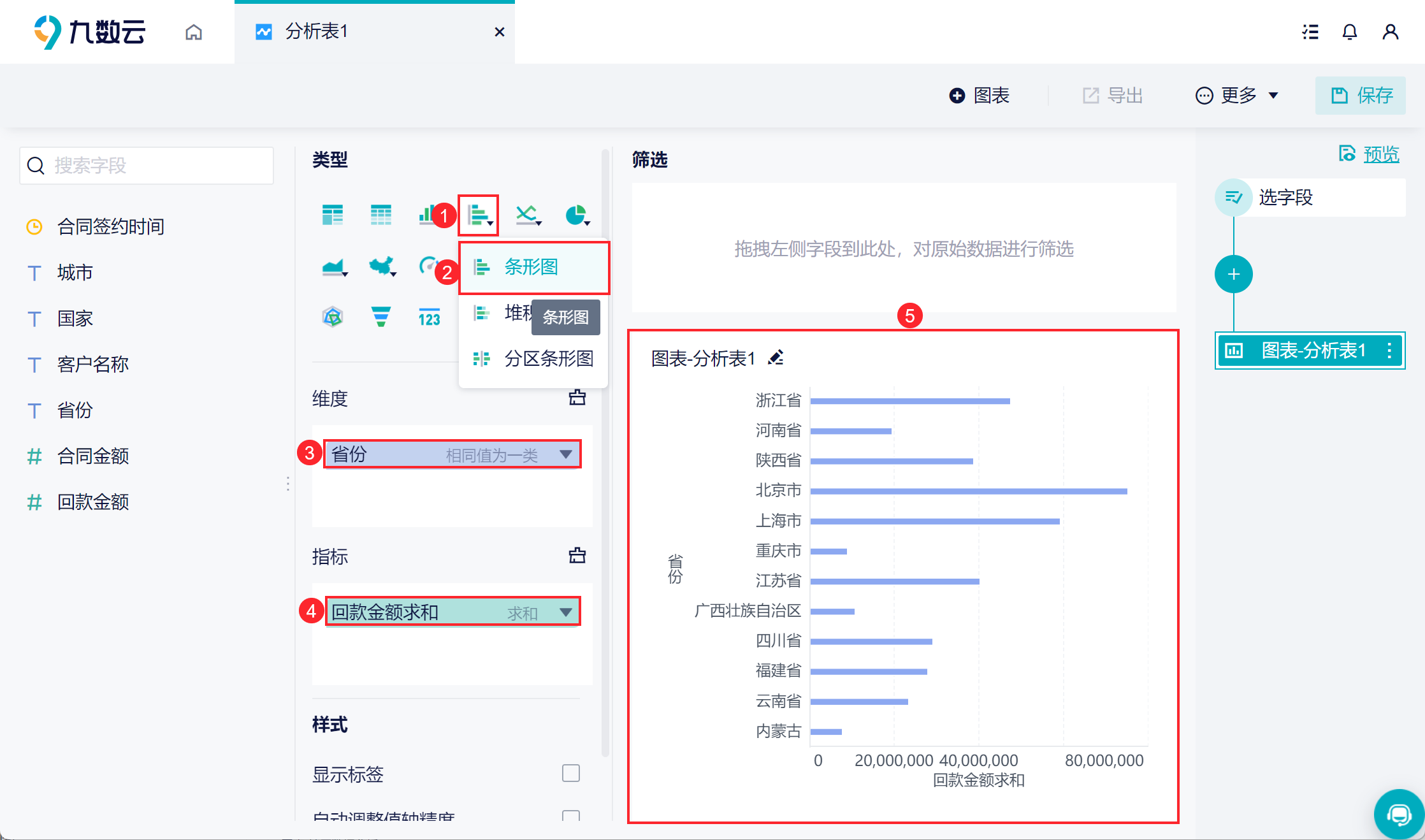The height and width of the screenshot is (840, 1425).
Task: Close the 分析表1 tab
Action: point(500,32)
